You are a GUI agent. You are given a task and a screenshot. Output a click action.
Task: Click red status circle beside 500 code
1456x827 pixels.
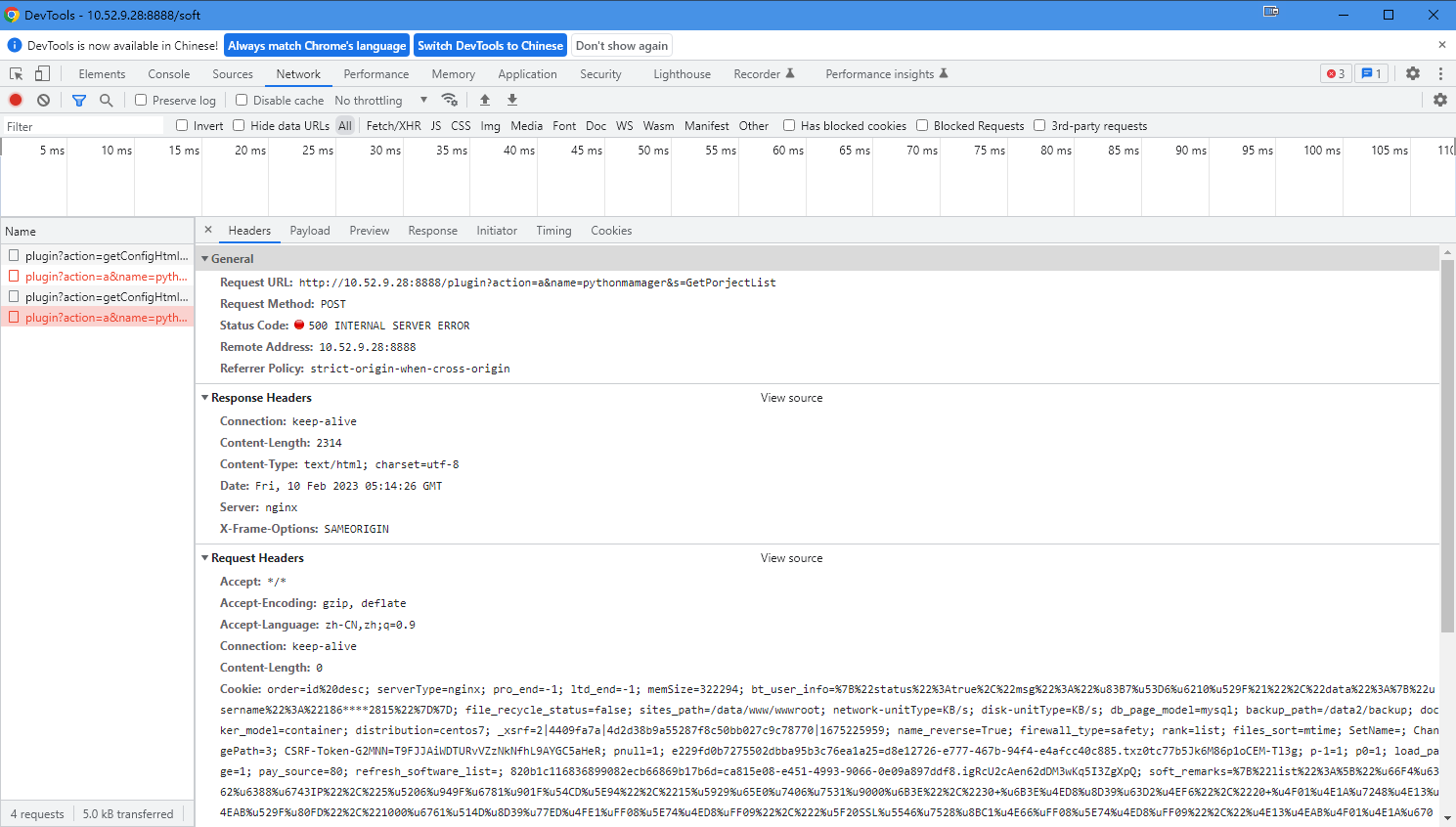click(x=299, y=325)
